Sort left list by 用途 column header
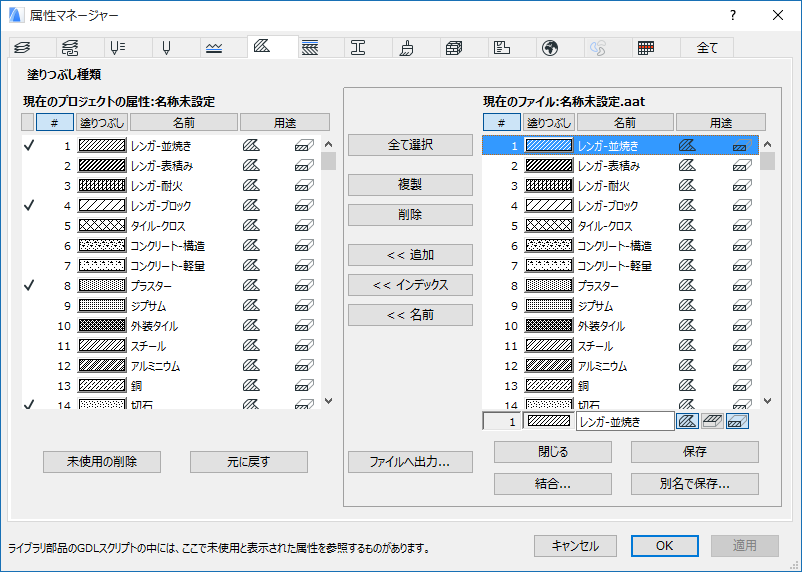Viewport: 802px width, 572px height. [x=285, y=122]
